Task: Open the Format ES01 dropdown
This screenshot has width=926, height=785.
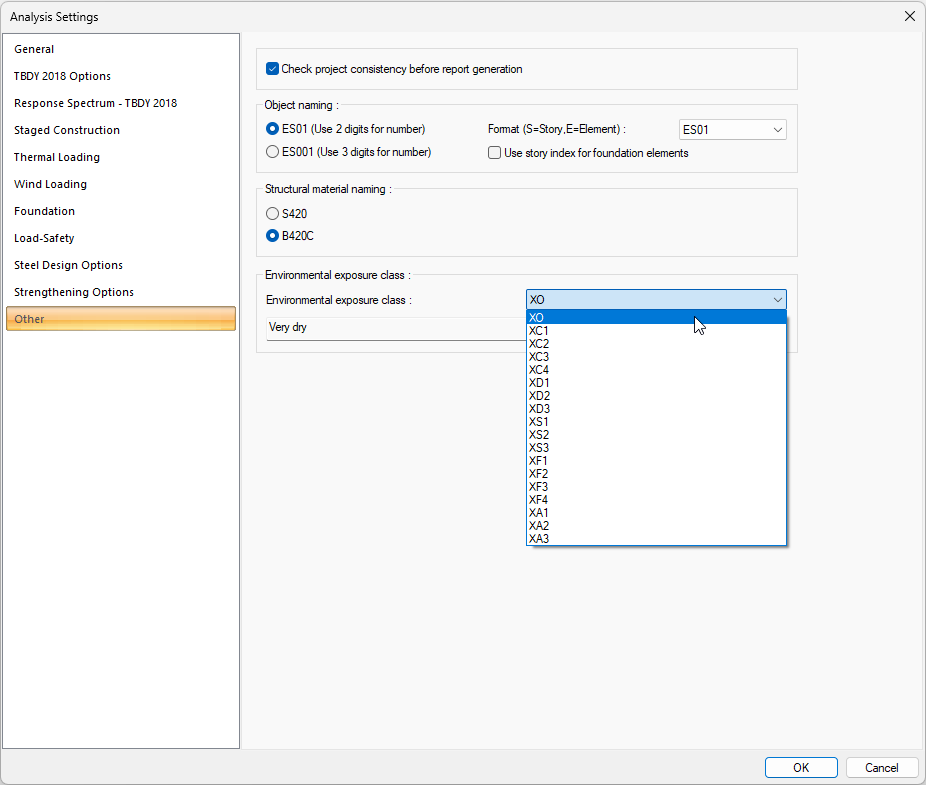Action: pyautogui.click(x=732, y=130)
